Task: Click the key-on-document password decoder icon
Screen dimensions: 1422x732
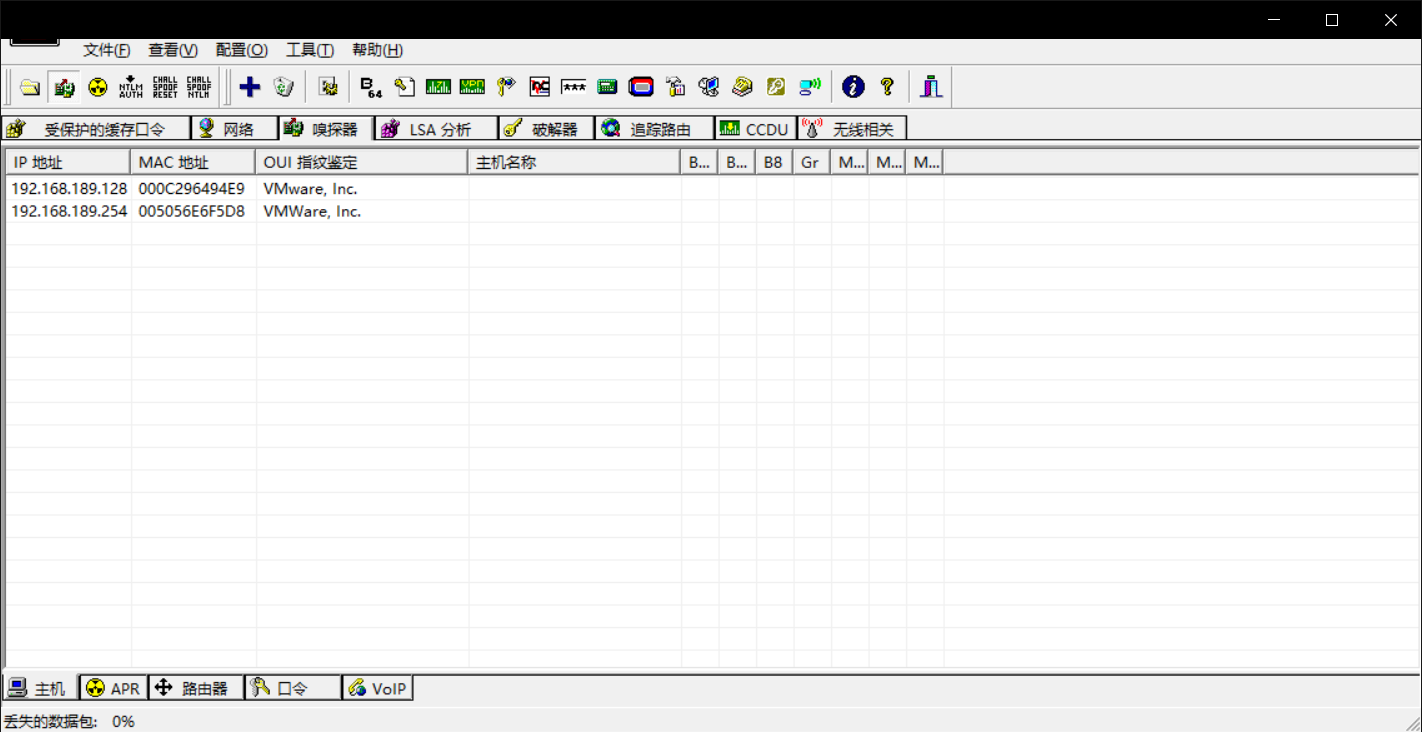Action: pyautogui.click(x=404, y=87)
